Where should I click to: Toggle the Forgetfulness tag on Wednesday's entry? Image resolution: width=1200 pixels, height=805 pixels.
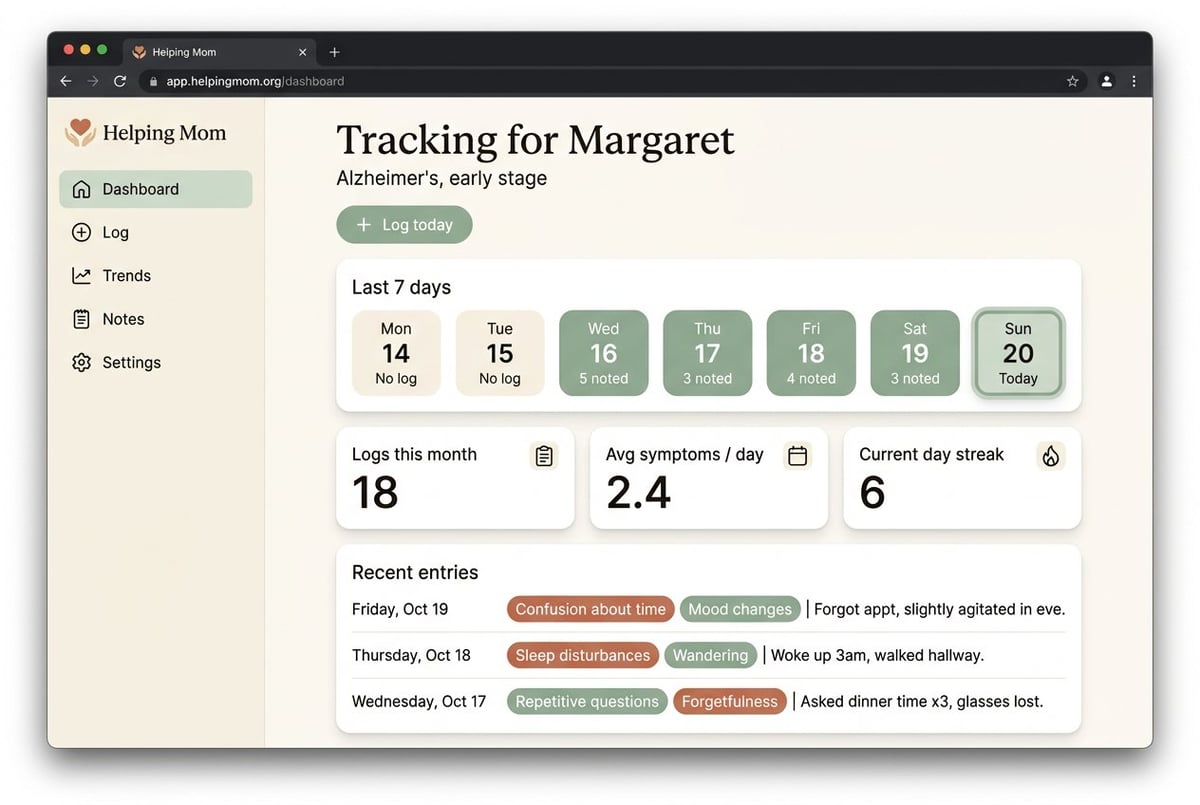730,701
